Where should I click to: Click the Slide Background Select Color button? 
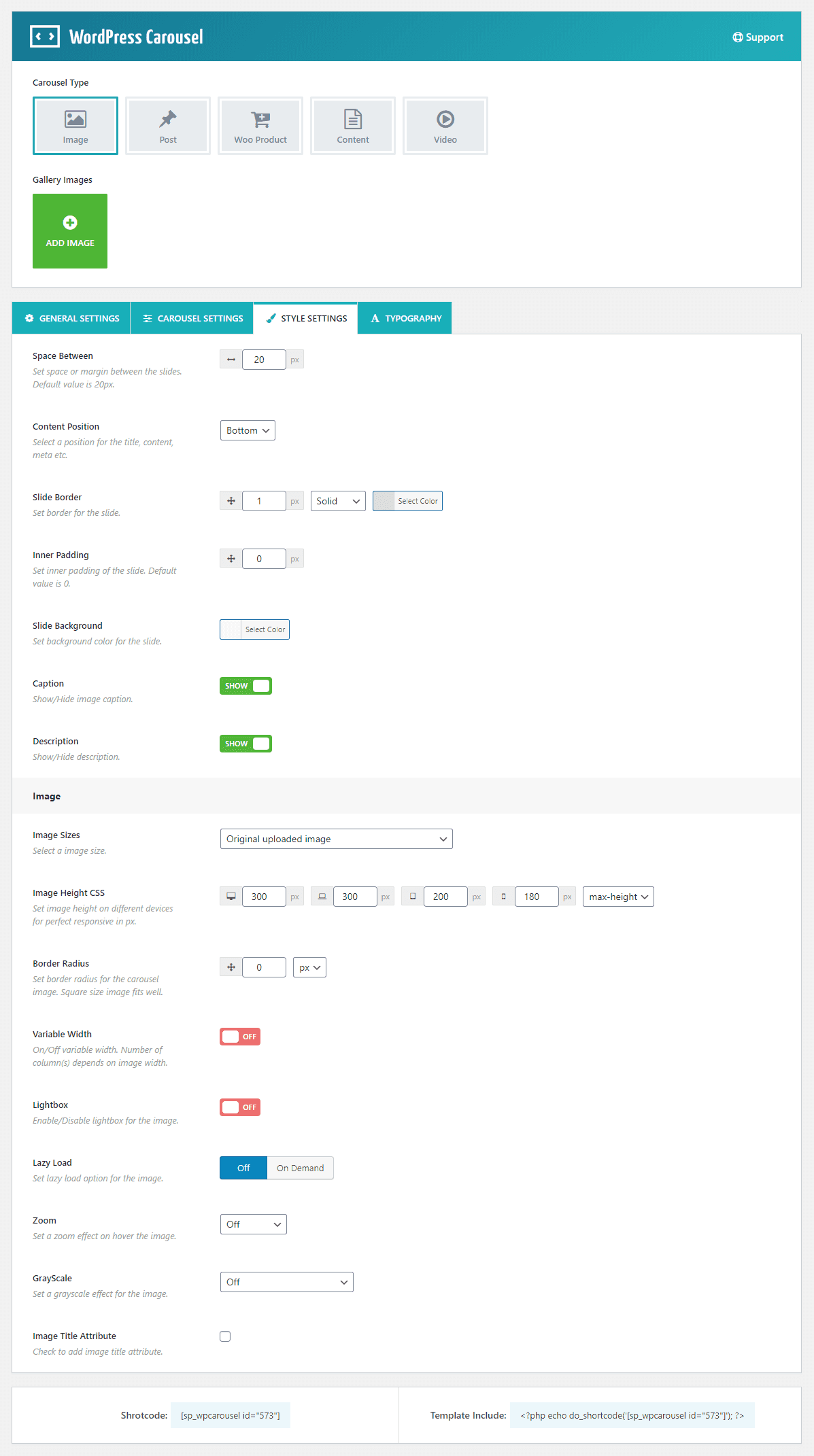click(254, 629)
